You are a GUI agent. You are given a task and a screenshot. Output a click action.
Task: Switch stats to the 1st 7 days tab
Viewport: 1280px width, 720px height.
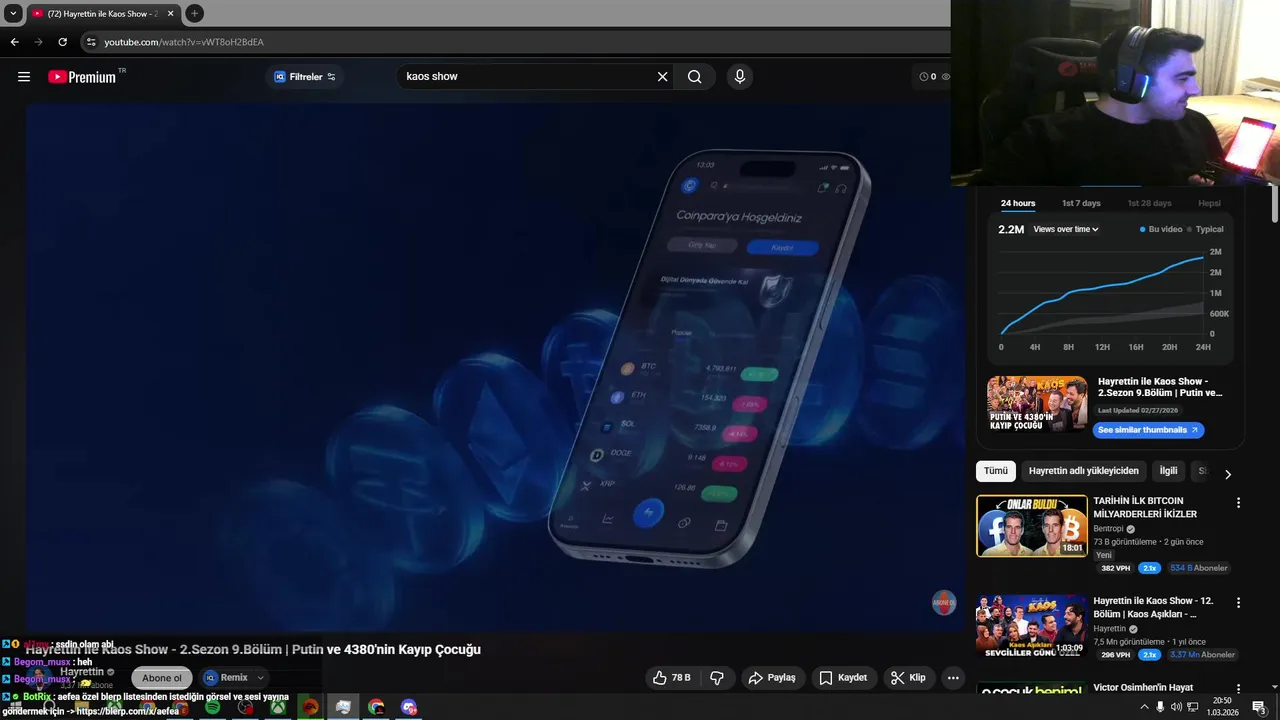pyautogui.click(x=1081, y=204)
